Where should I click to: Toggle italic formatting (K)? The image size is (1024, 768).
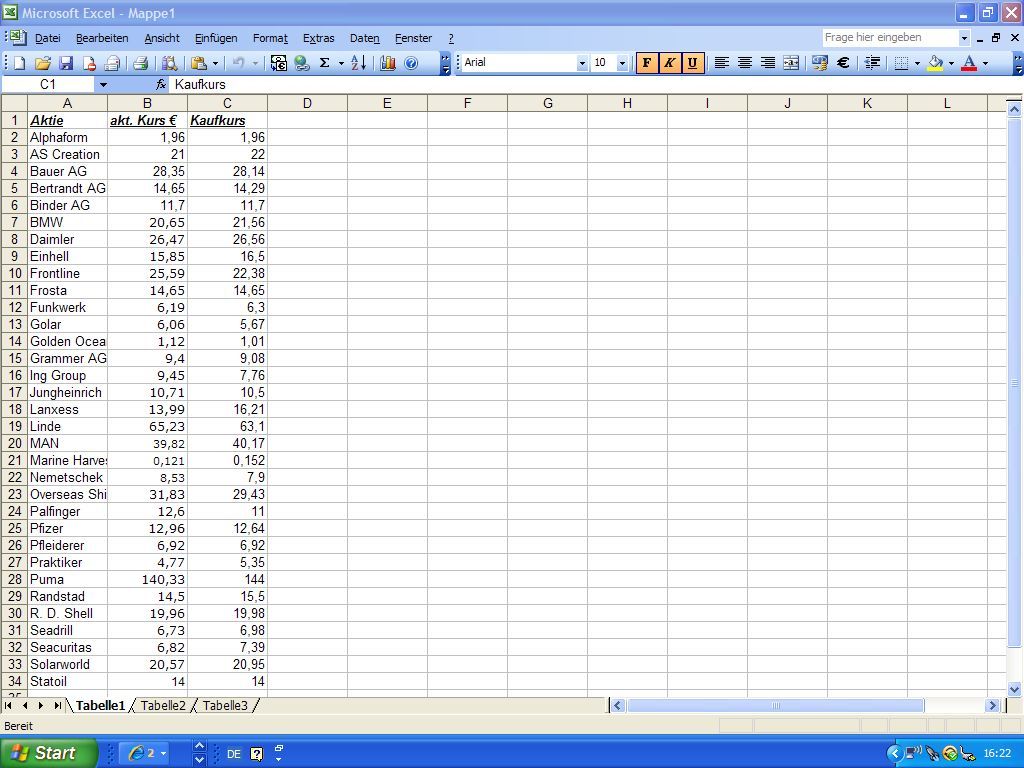click(669, 63)
